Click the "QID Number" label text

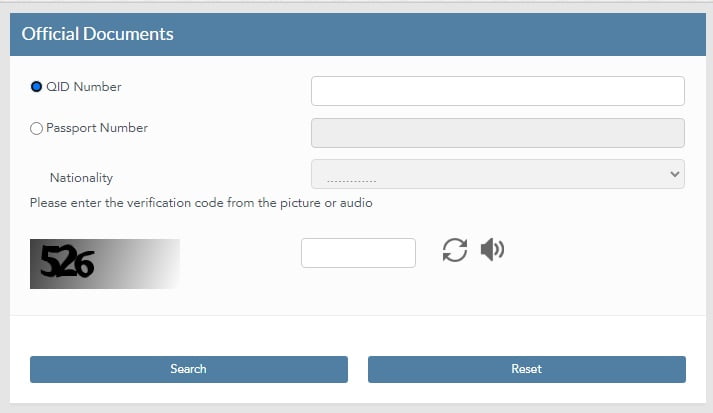[84, 87]
